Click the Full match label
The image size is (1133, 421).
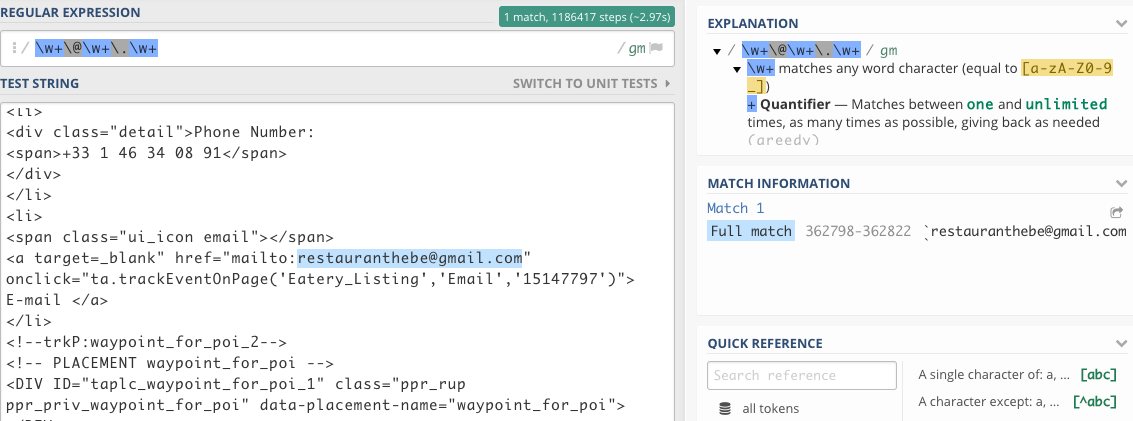(x=750, y=232)
